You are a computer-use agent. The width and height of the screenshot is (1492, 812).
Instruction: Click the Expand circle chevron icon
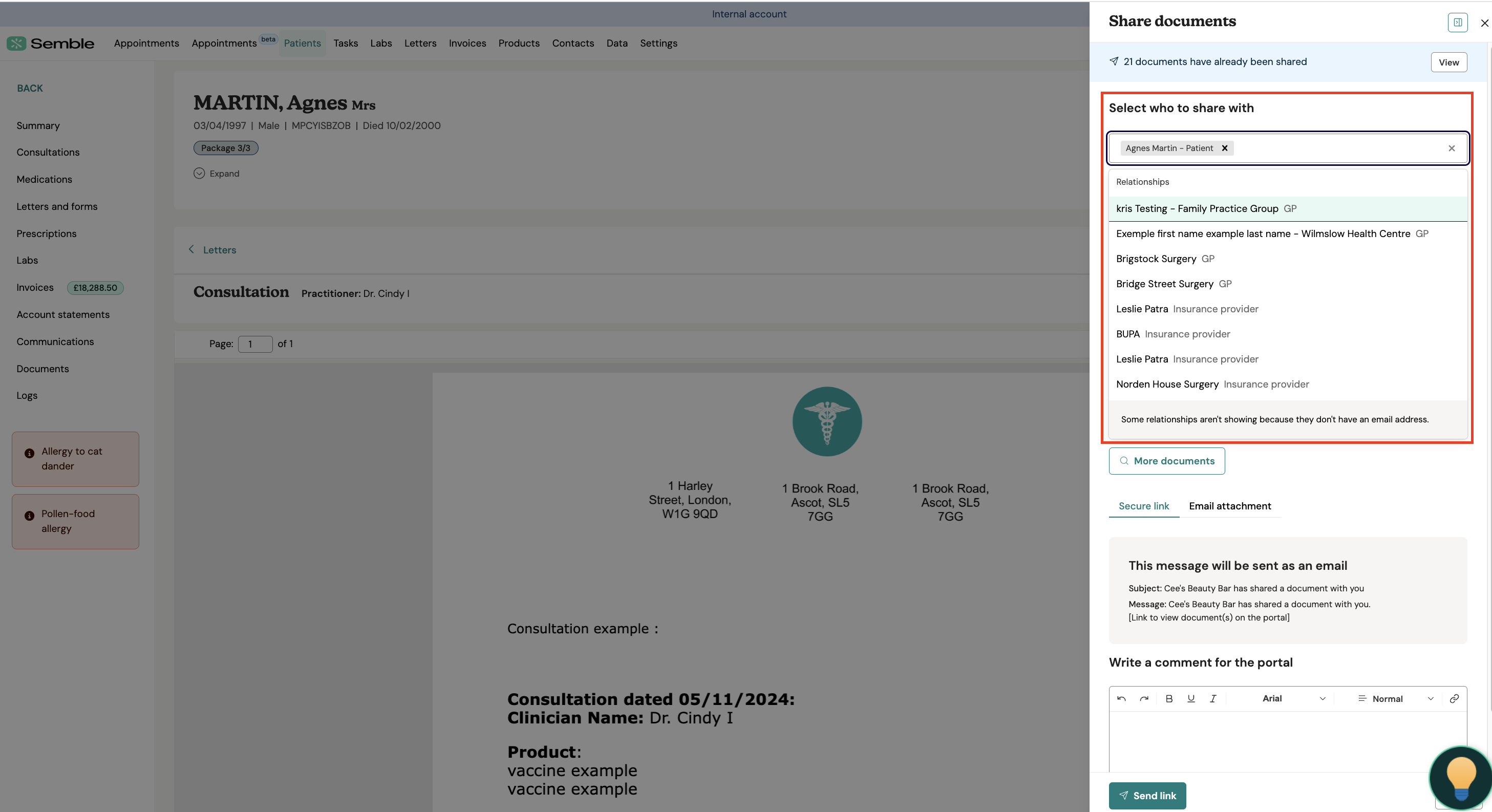pyautogui.click(x=199, y=173)
